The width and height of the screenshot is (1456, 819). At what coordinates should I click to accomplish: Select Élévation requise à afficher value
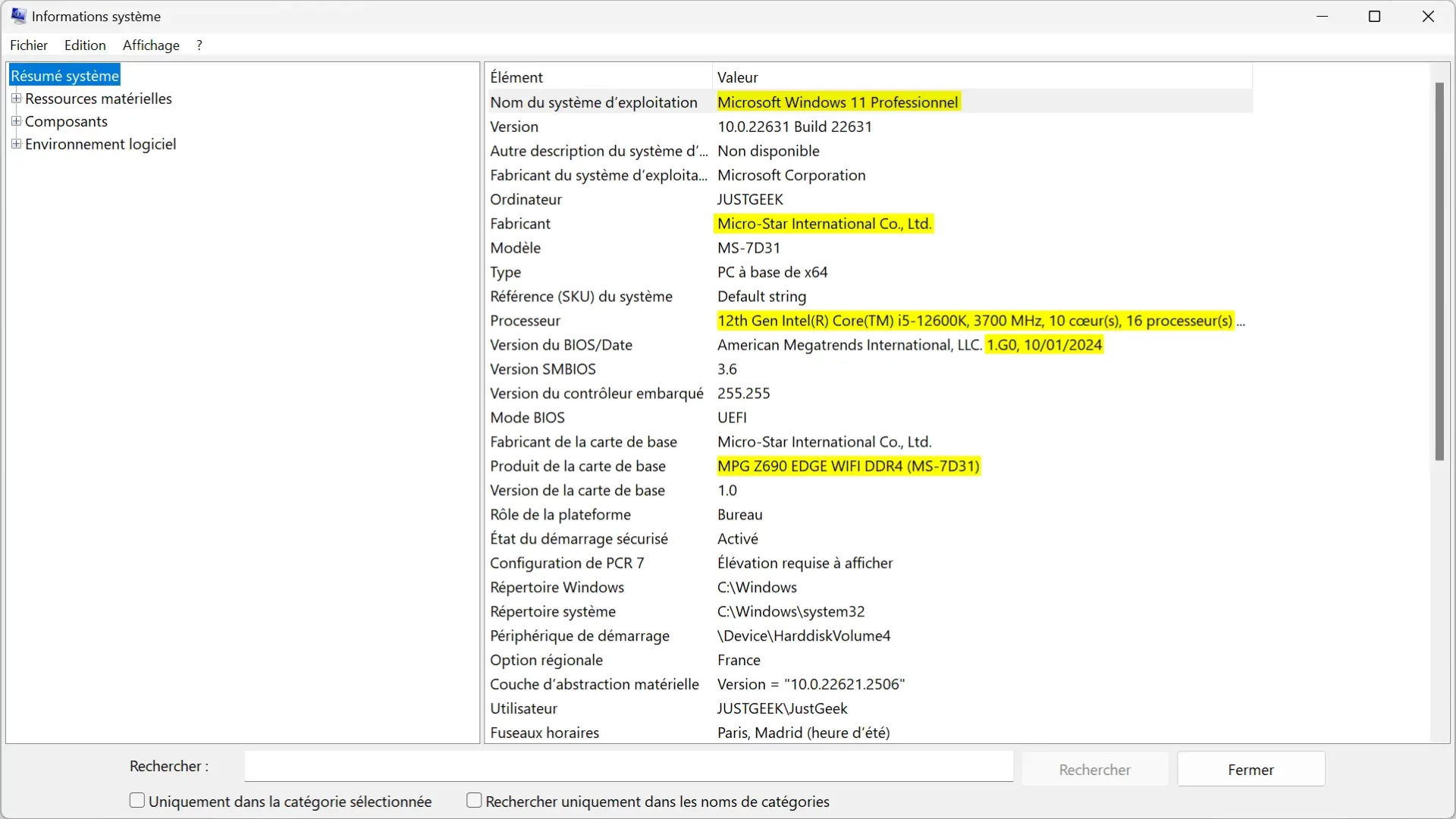coord(805,563)
